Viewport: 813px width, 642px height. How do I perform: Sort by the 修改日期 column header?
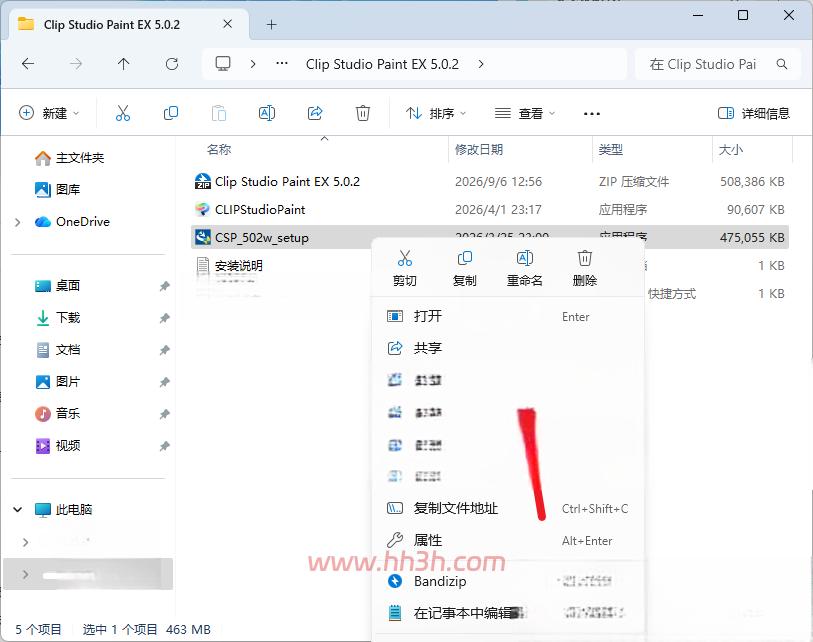(x=479, y=149)
